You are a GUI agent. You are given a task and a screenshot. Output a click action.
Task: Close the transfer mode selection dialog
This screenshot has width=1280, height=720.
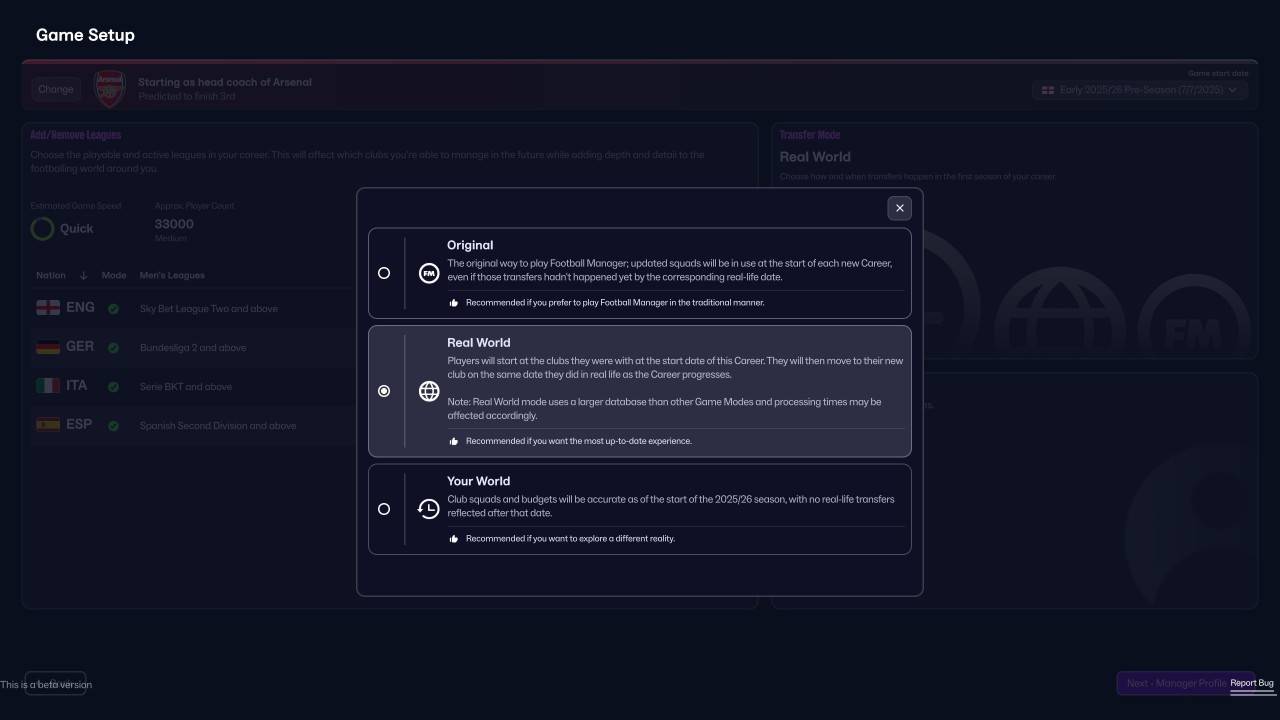tap(899, 208)
